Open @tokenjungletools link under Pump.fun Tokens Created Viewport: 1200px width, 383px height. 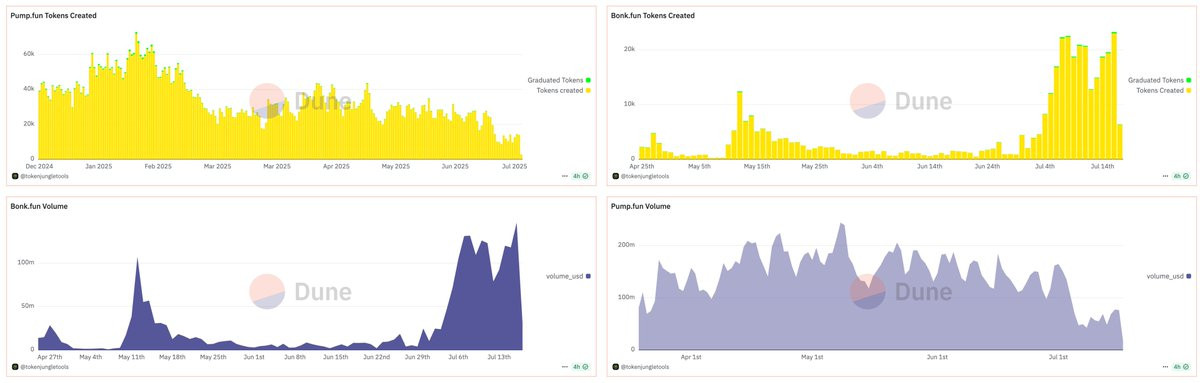coord(45,176)
